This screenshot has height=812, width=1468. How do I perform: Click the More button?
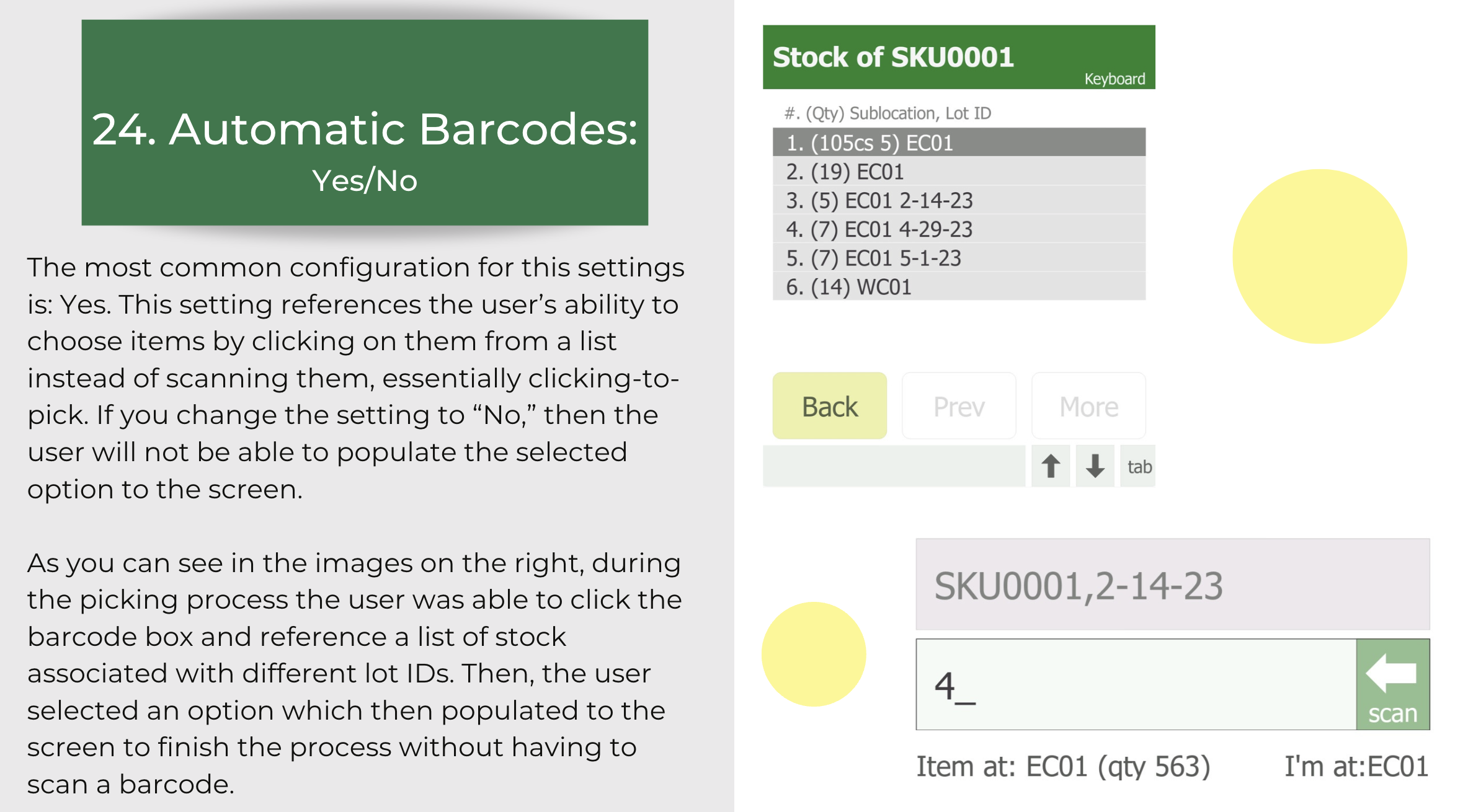1088,406
